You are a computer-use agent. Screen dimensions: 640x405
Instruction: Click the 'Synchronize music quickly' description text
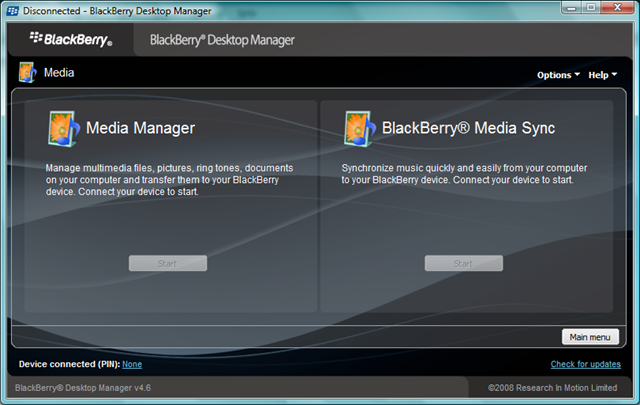[x=464, y=174]
